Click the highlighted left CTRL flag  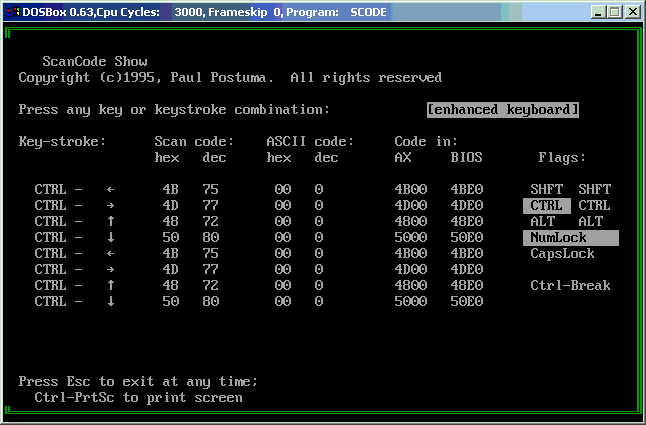pos(547,205)
